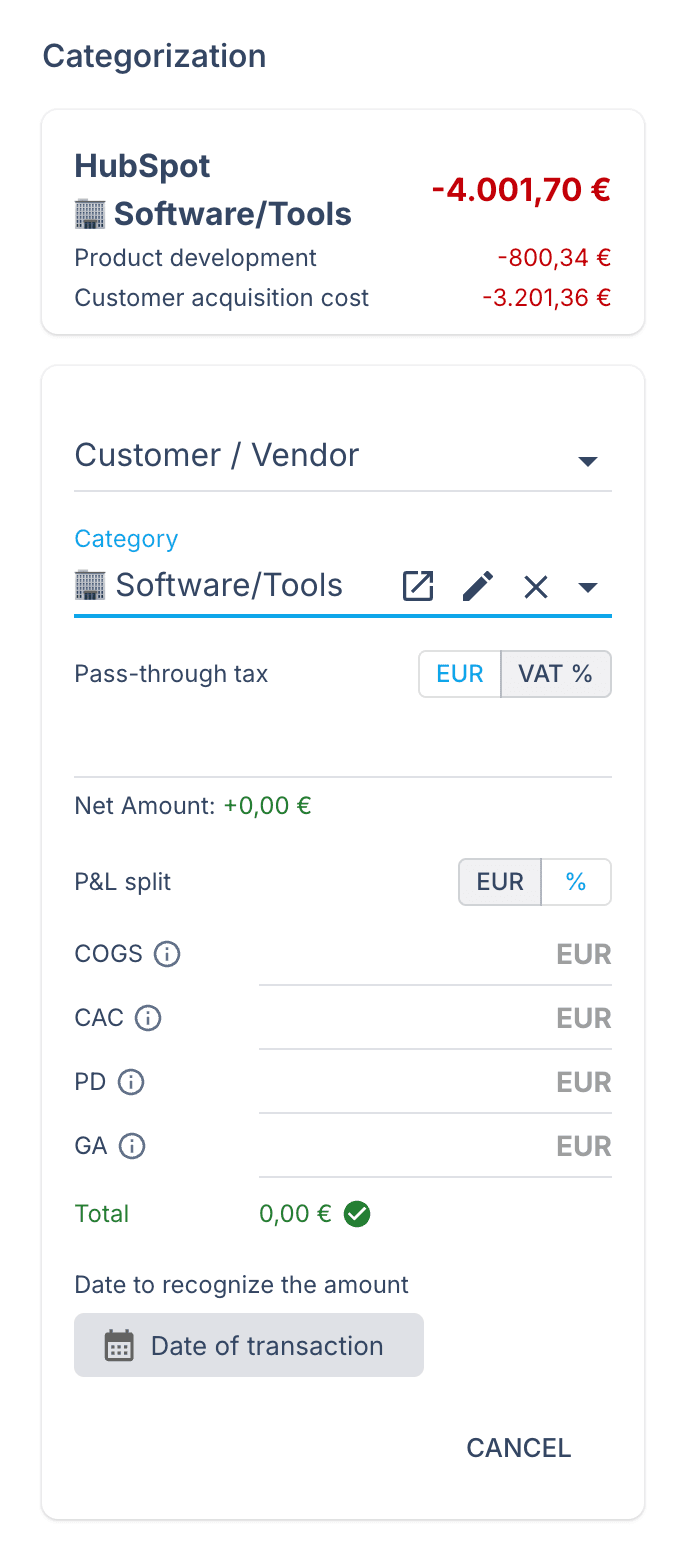
Task: Show info tooltip for COGS
Action: 167,955
